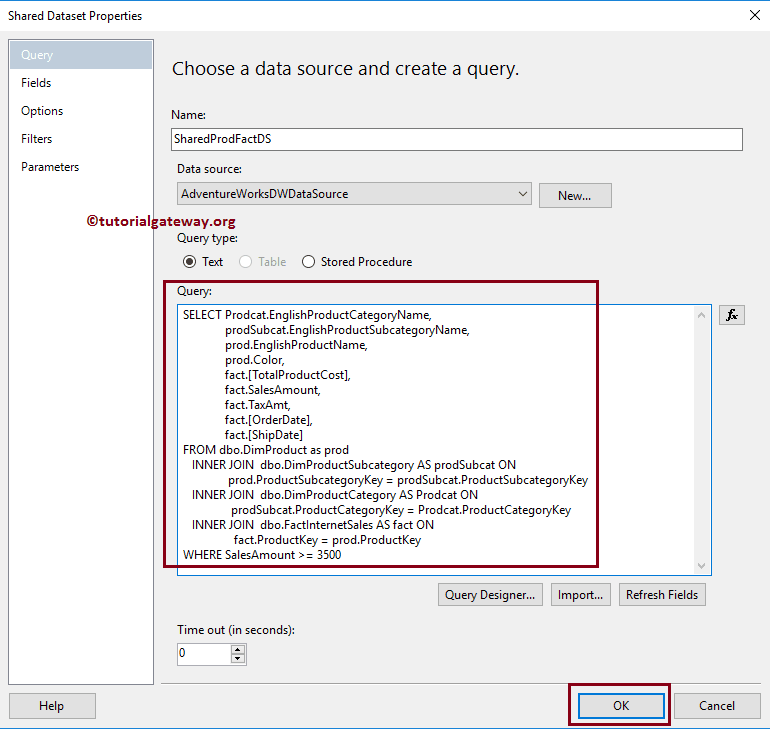Click Refresh Fields

662,594
